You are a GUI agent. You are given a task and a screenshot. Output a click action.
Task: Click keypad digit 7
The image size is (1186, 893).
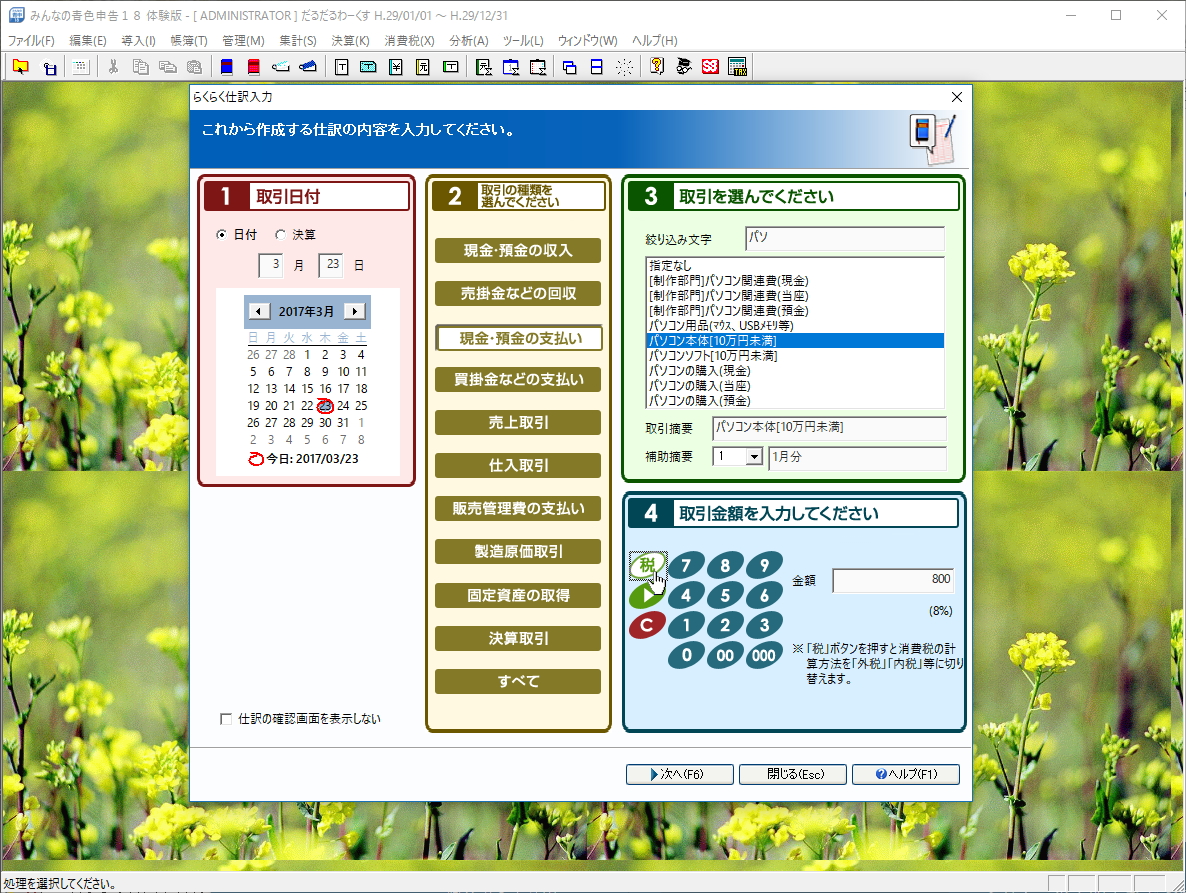(686, 566)
